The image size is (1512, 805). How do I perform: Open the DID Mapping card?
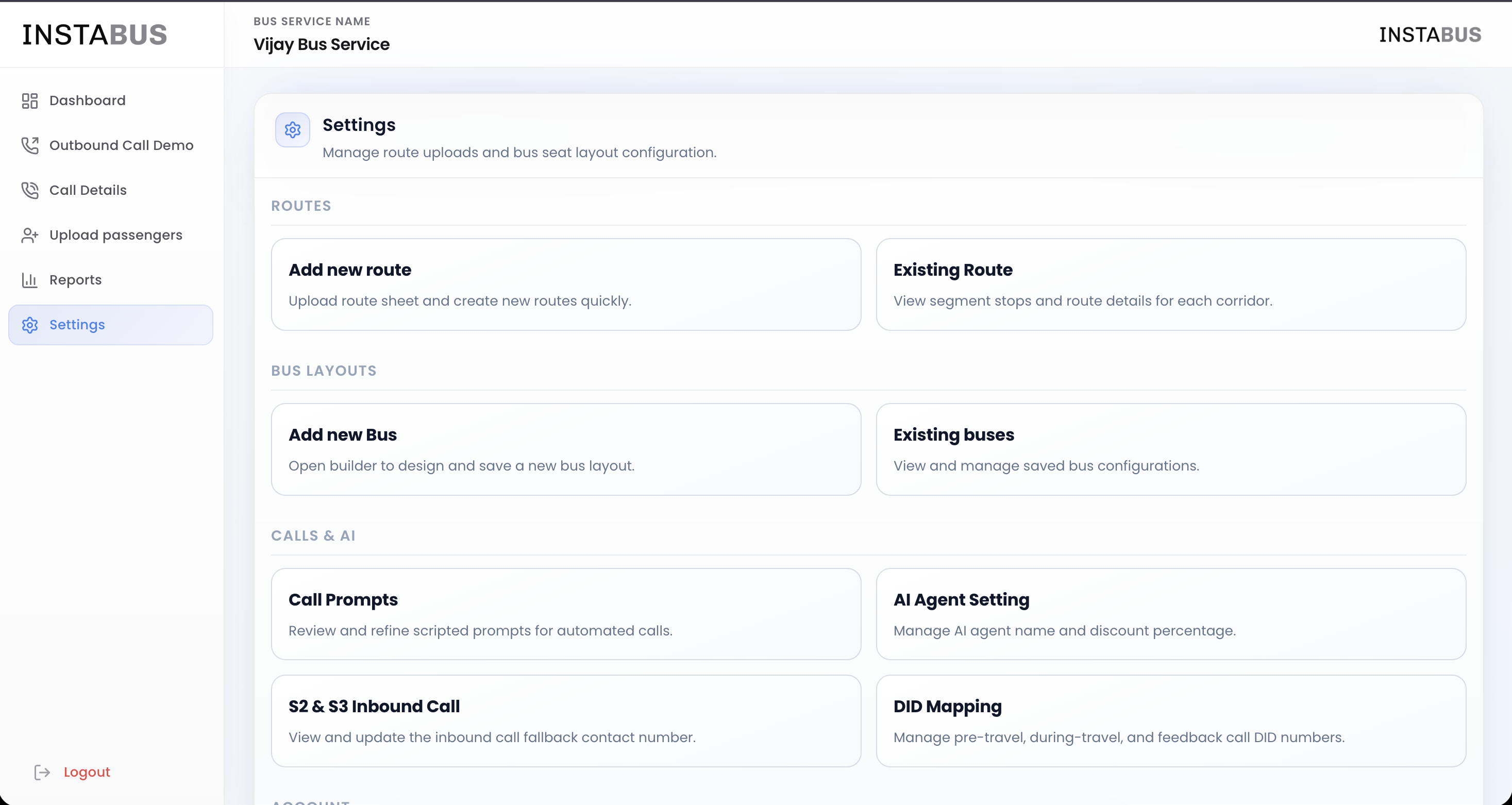point(1171,721)
